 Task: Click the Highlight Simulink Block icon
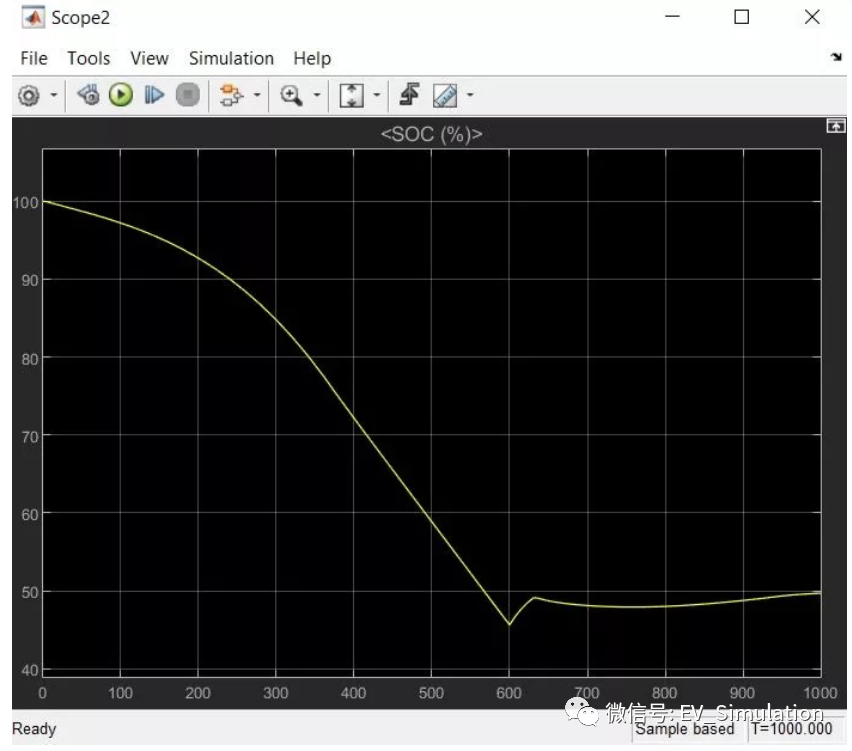pos(88,95)
